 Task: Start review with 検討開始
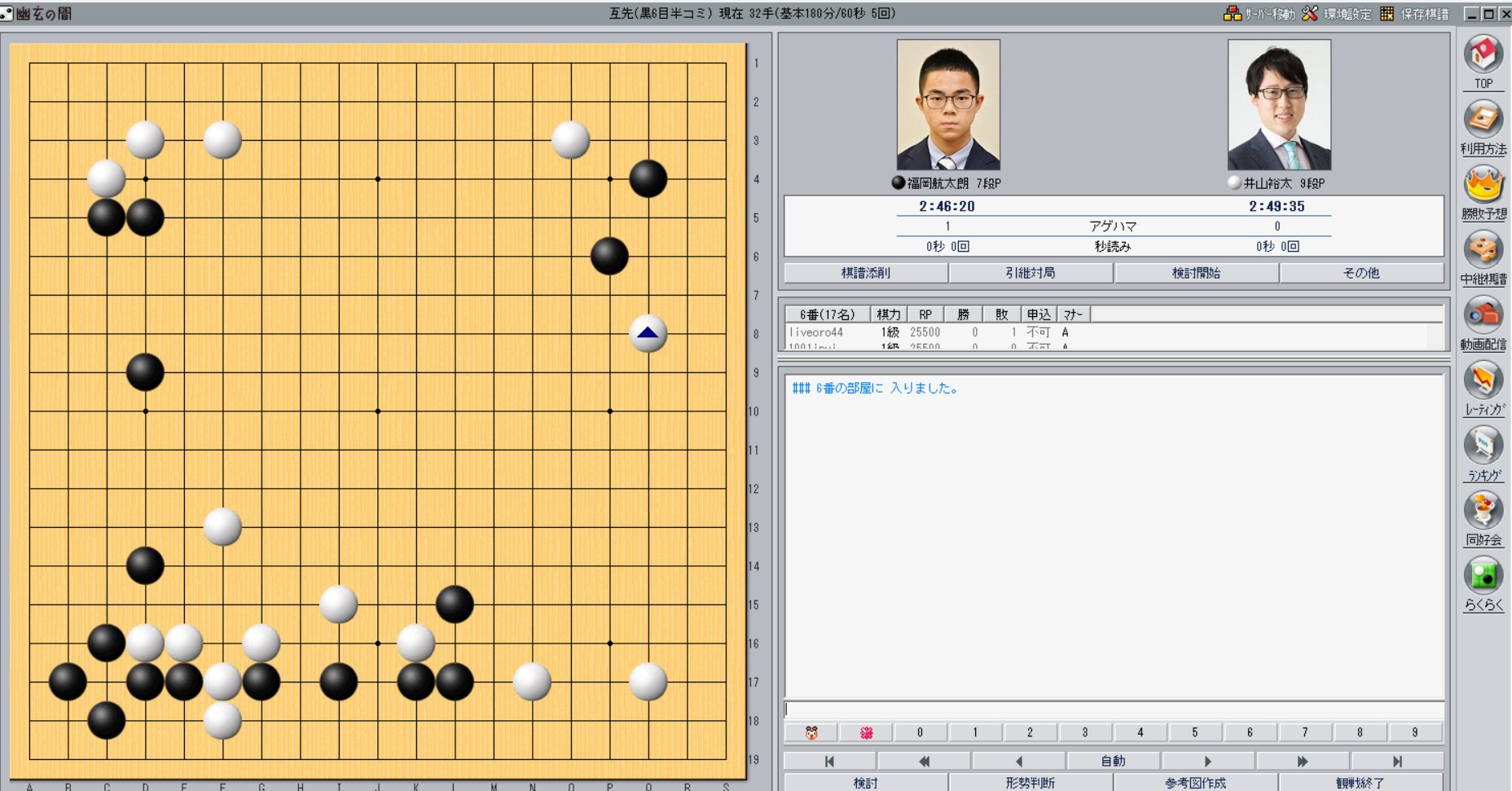tap(1196, 273)
